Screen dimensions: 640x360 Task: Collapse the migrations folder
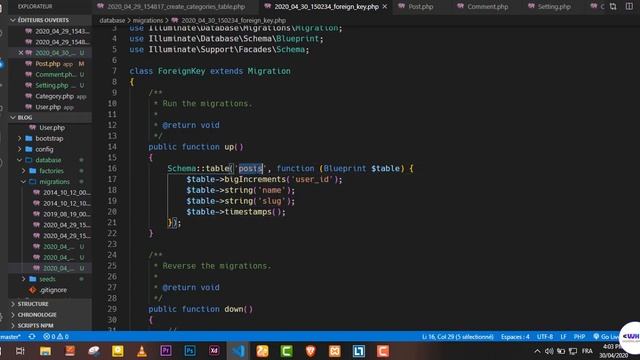pyautogui.click(x=54, y=182)
